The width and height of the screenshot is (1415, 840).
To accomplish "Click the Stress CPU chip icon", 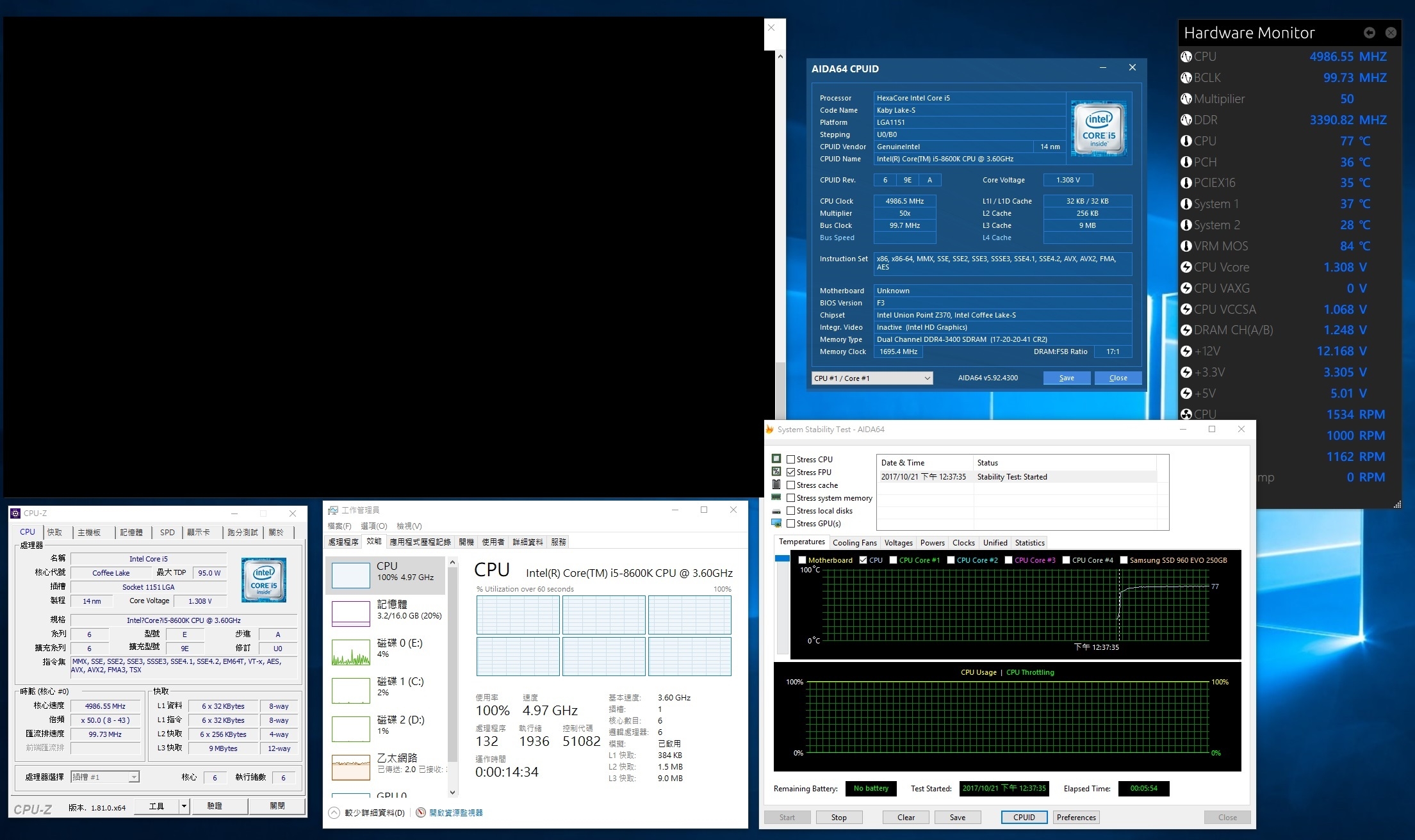I will click(776, 459).
